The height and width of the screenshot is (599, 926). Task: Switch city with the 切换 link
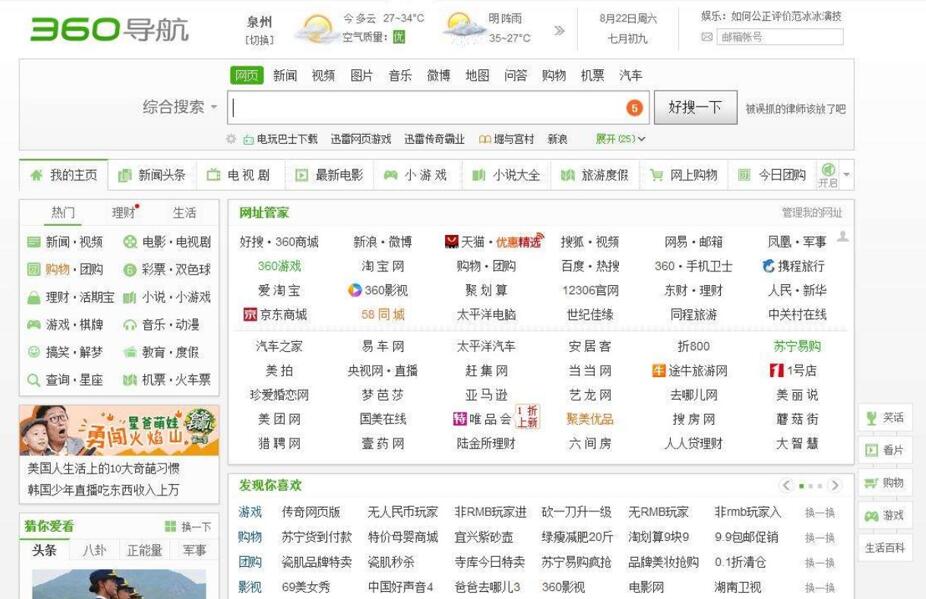tap(259, 40)
